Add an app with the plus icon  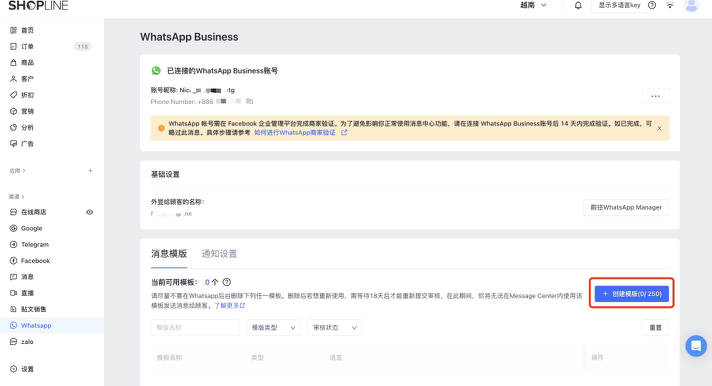coord(90,171)
